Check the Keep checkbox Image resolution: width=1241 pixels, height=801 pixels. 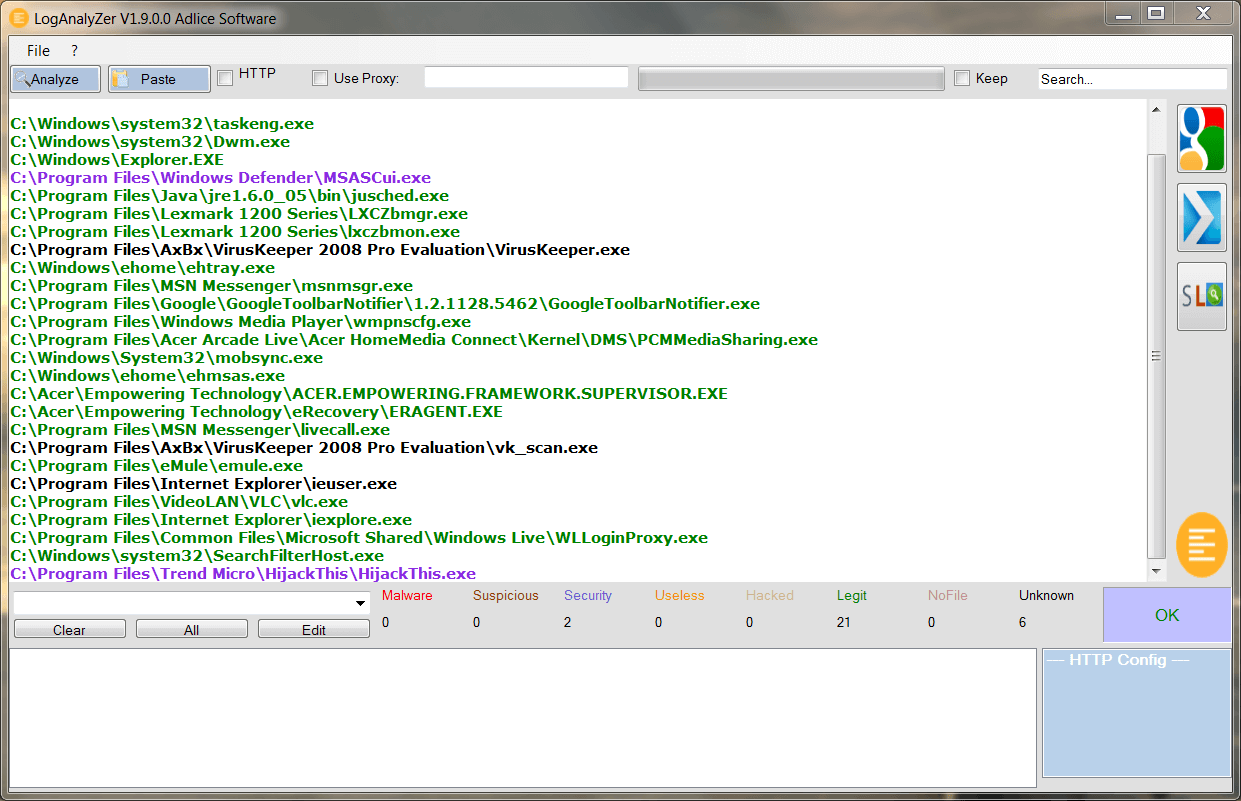pos(962,78)
